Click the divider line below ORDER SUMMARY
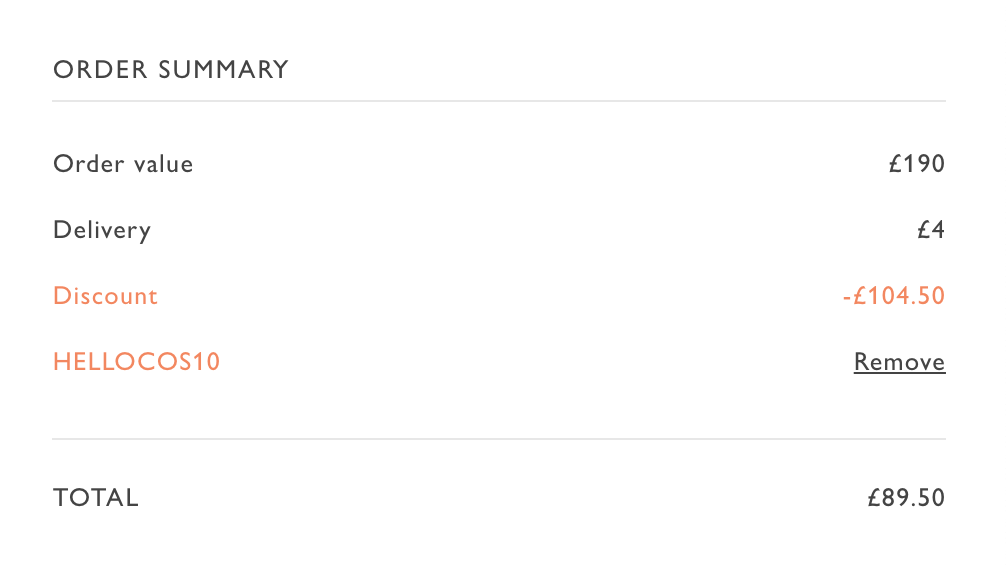This screenshot has width=1006, height=568. pos(499,101)
